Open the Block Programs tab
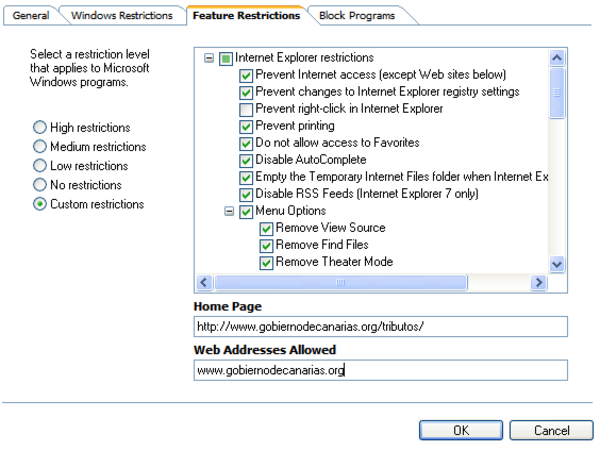This screenshot has height=451, width=600. (356, 15)
